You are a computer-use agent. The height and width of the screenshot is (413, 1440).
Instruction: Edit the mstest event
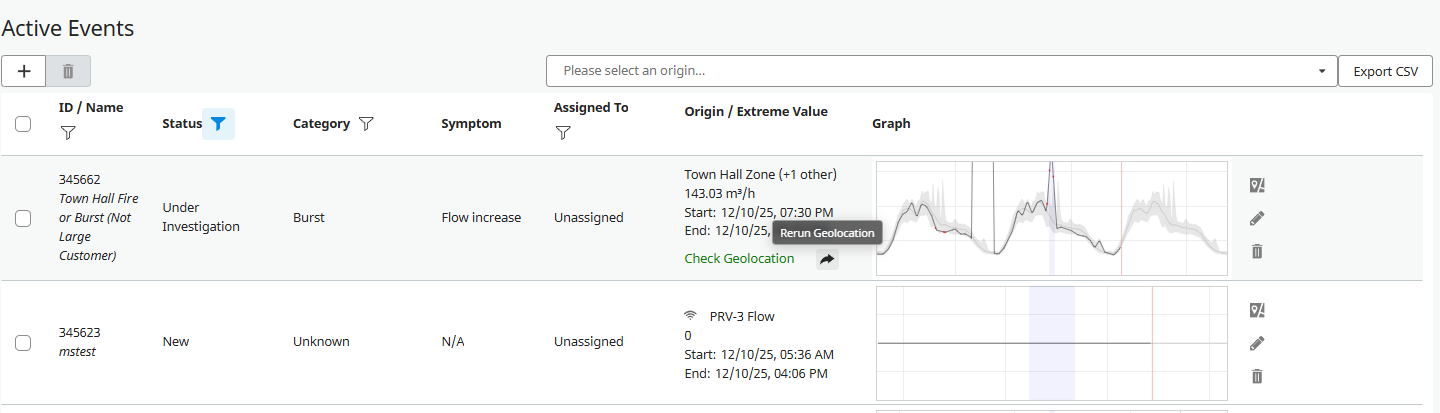(x=1257, y=343)
